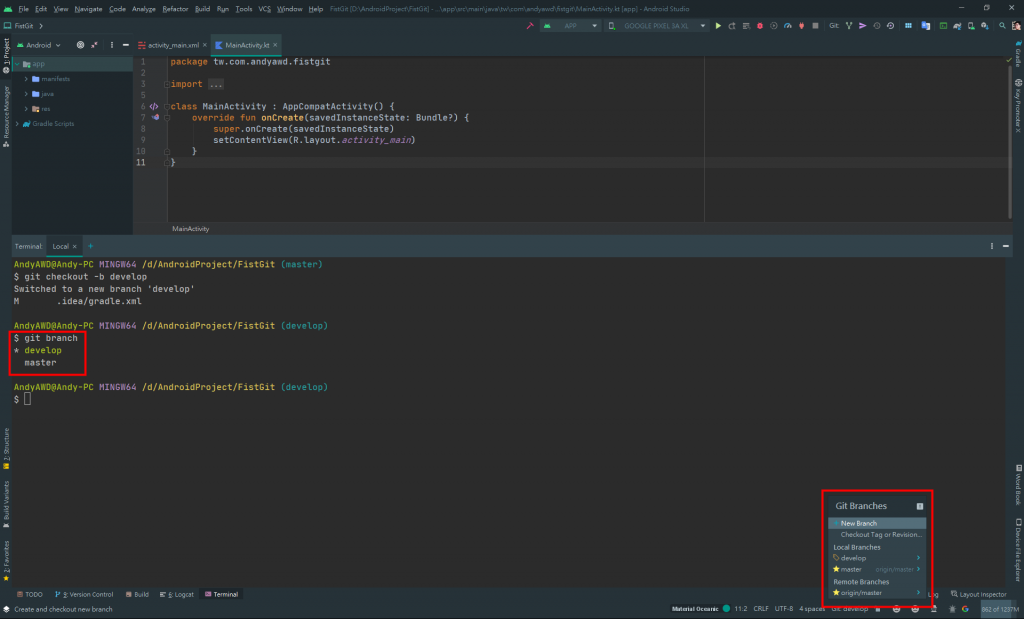Run the app with green play icon

[x=718, y=26]
